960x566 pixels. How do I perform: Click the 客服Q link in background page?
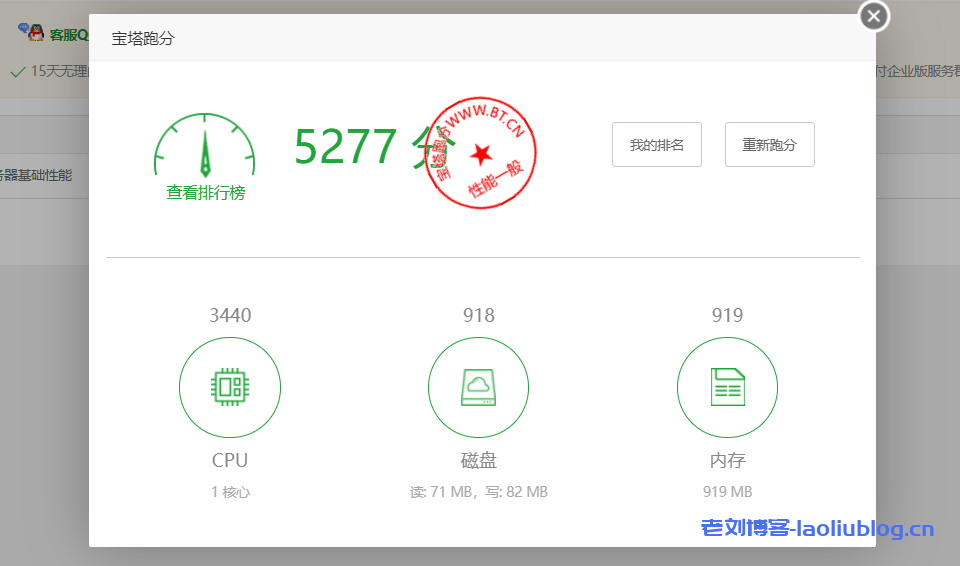click(x=69, y=35)
